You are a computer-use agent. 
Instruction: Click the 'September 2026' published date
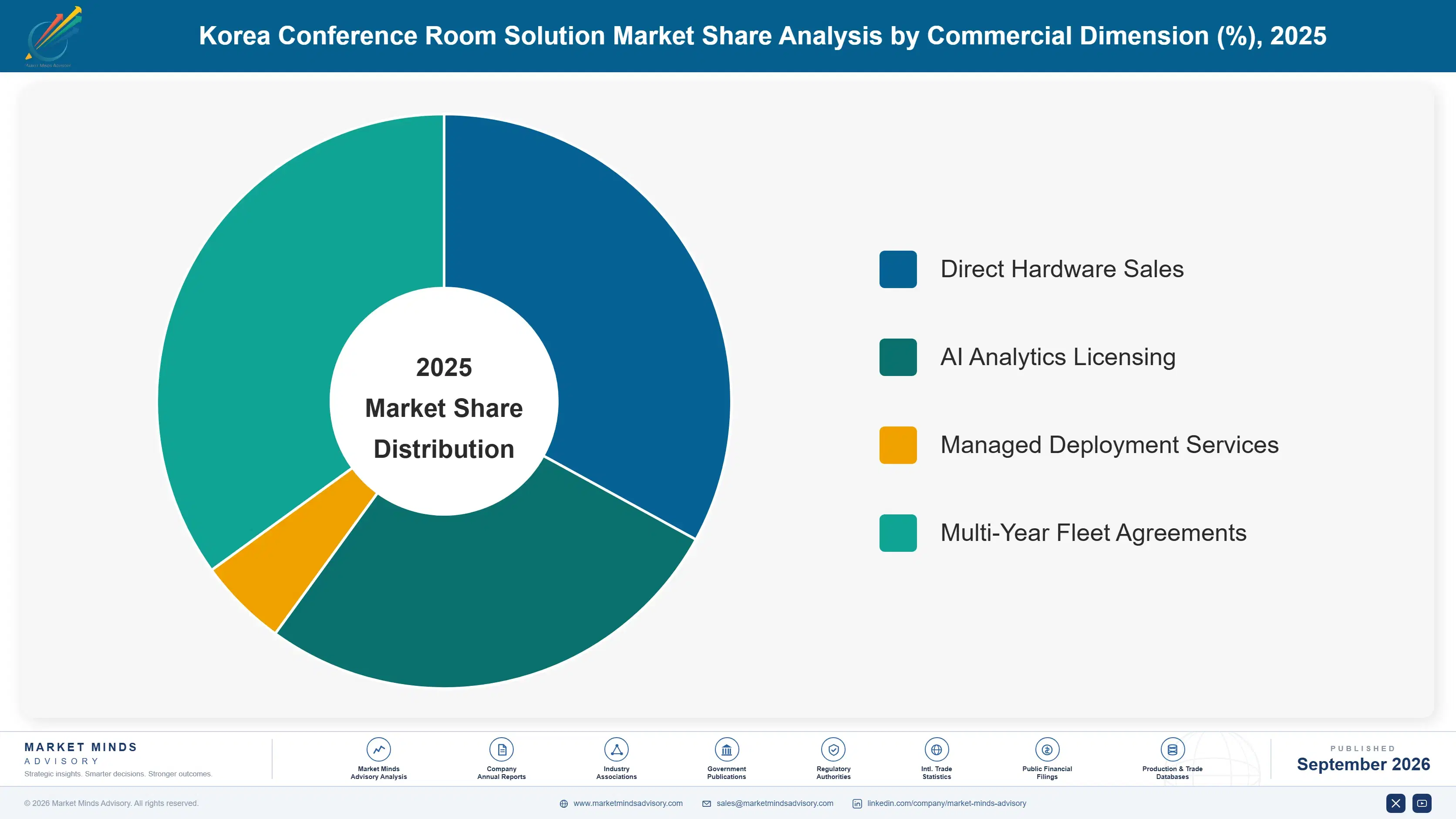point(1363,764)
